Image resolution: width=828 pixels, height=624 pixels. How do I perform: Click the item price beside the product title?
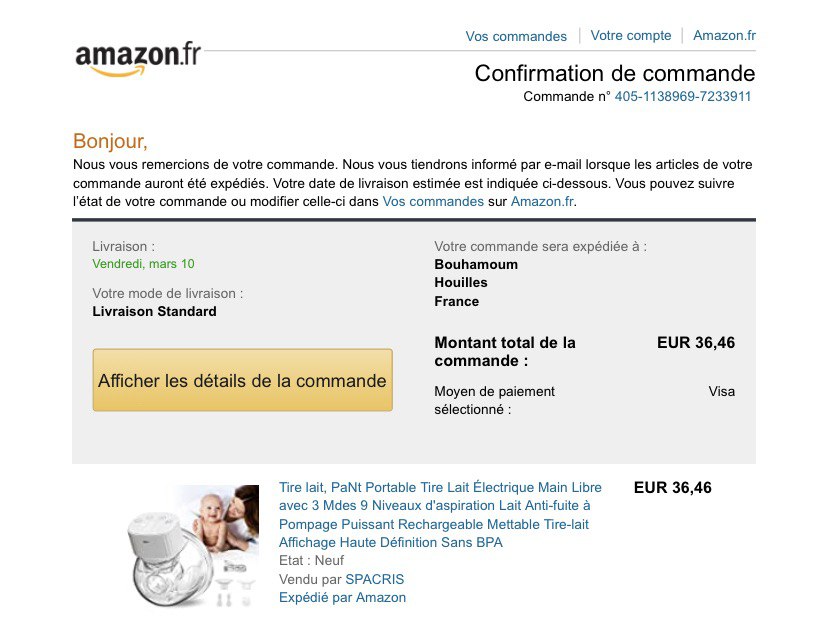click(x=673, y=488)
